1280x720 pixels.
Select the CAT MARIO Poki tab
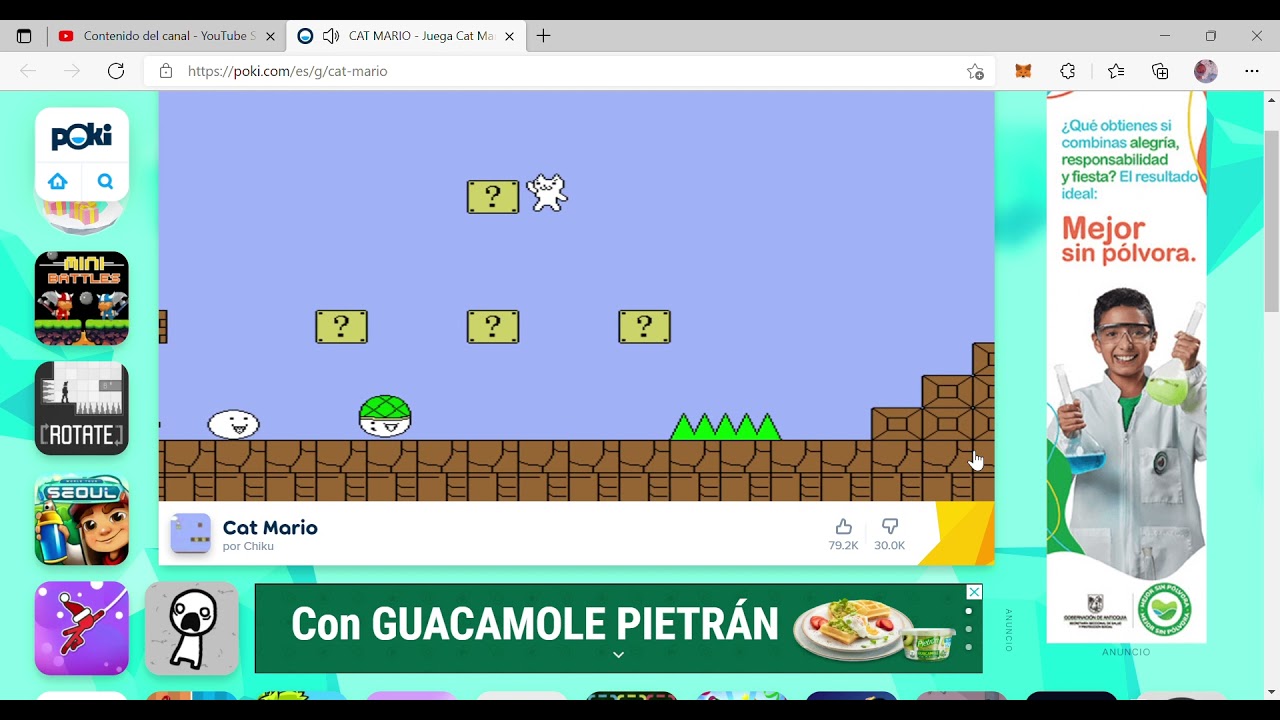(x=407, y=36)
